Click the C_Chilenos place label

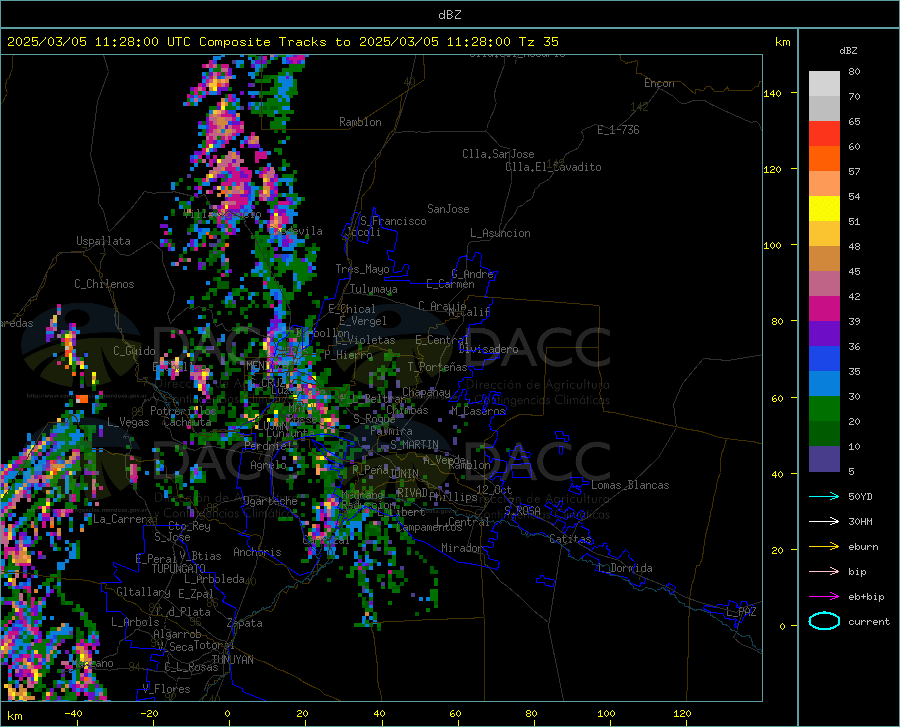[104, 284]
